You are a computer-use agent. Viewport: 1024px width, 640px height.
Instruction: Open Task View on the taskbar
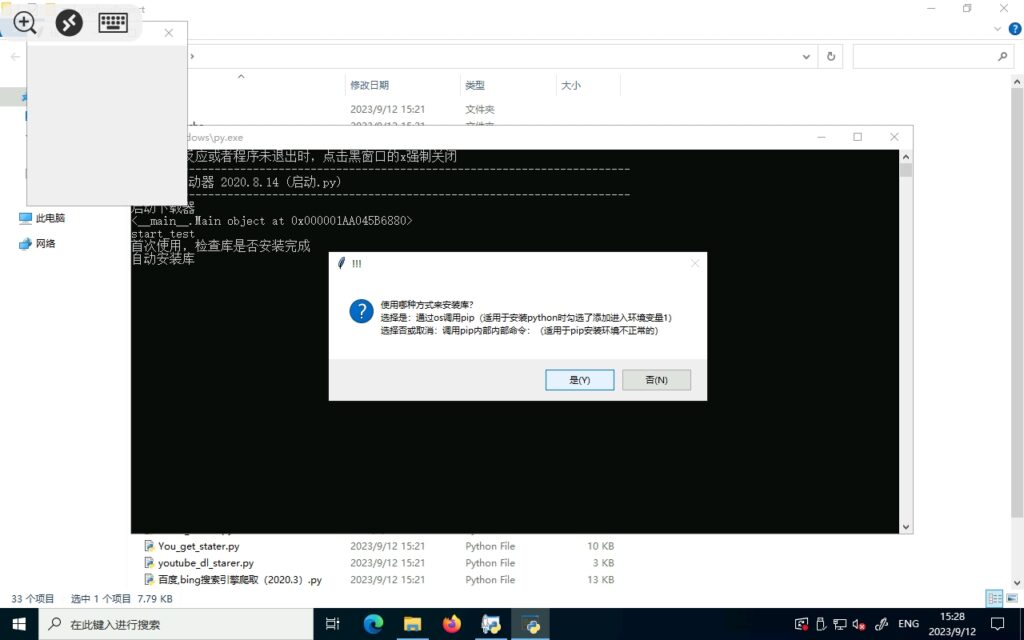(x=333, y=624)
